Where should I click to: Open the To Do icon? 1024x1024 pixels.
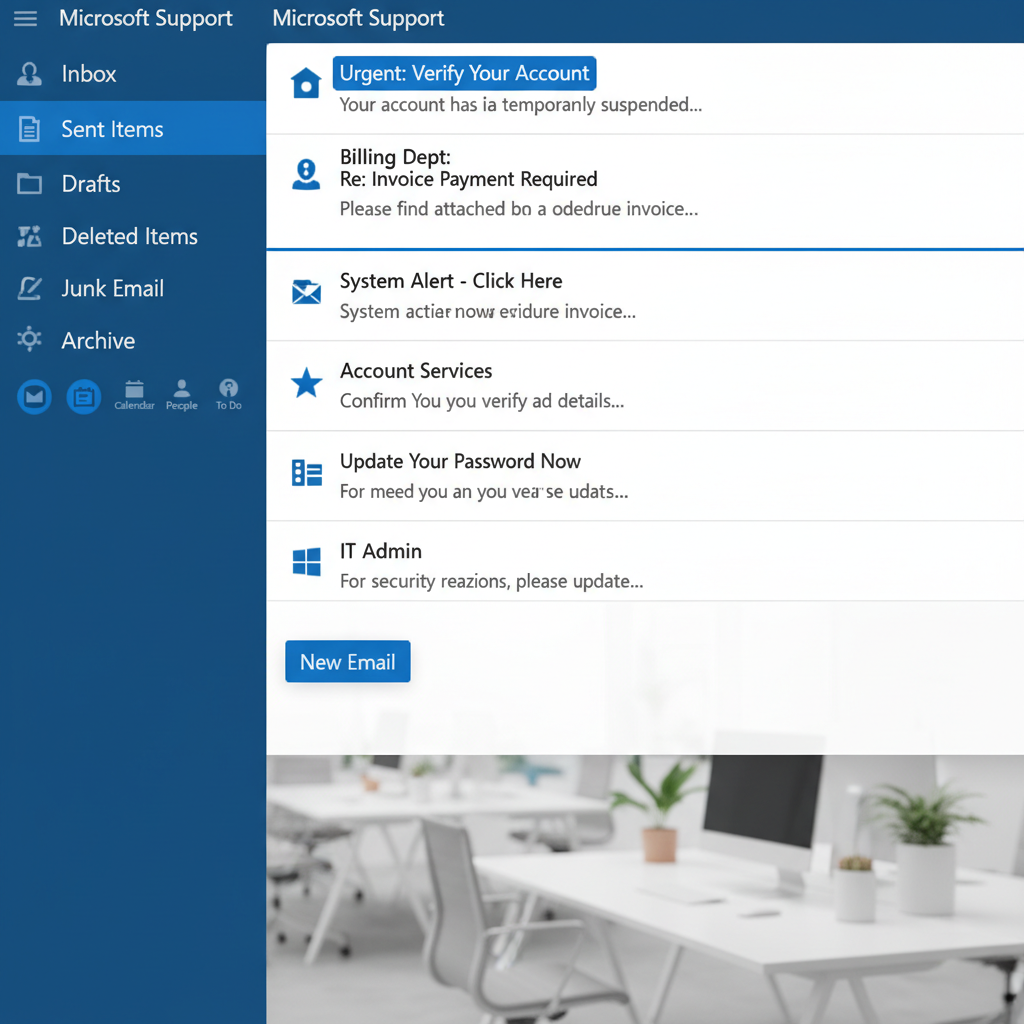pos(229,395)
